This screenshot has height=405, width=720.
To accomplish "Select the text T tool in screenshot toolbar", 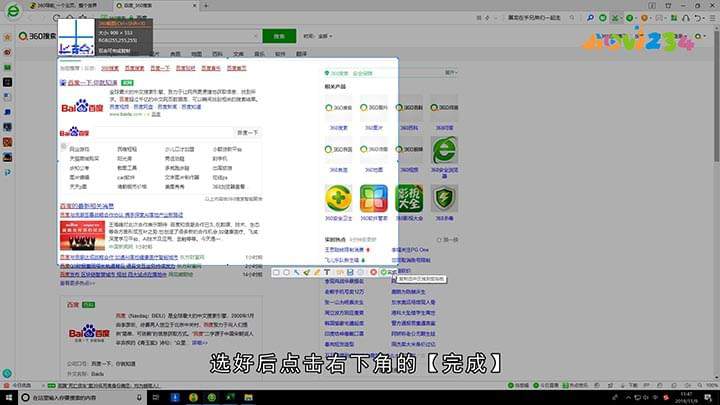I will (327, 272).
